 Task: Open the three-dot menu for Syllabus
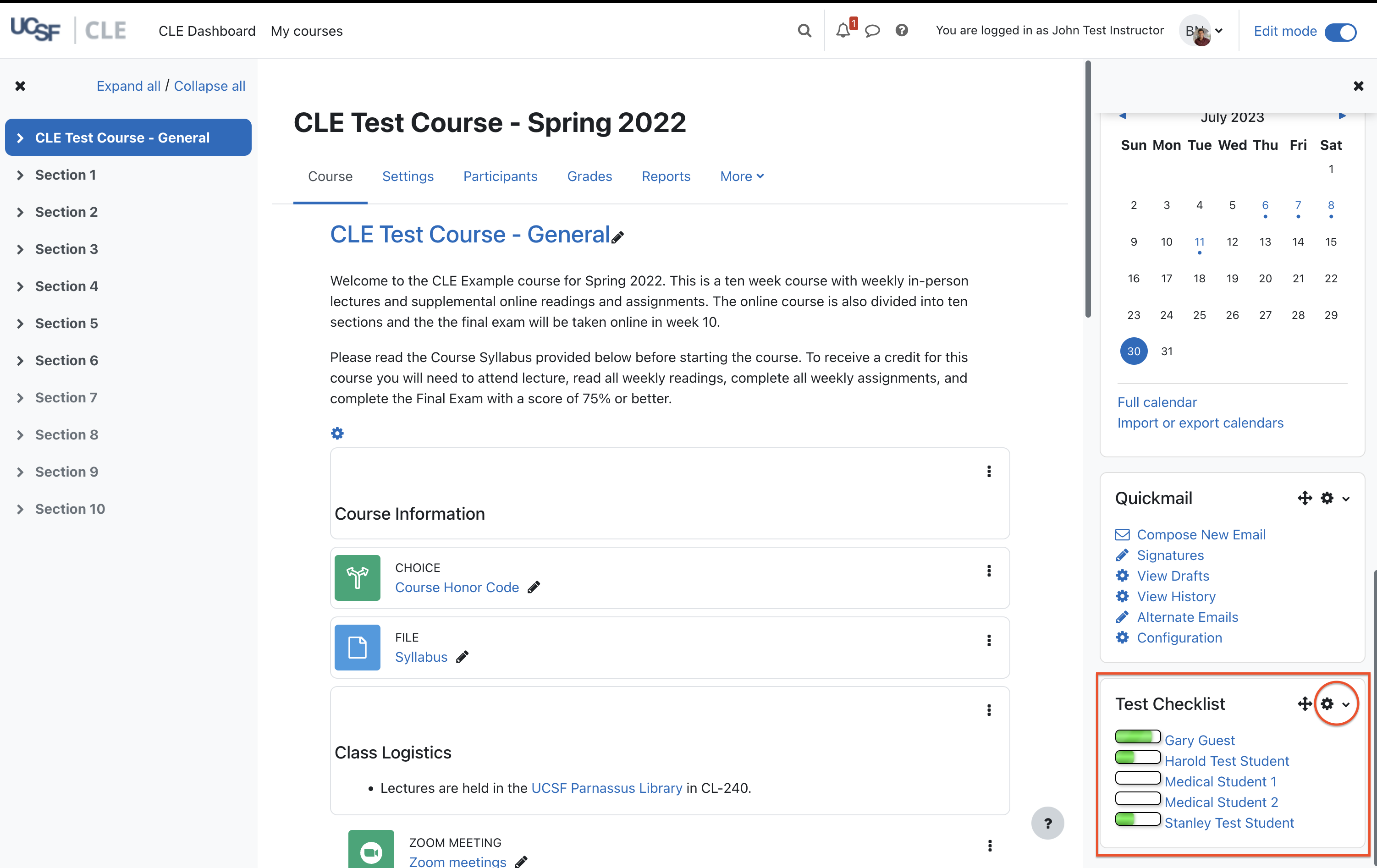pos(989,640)
